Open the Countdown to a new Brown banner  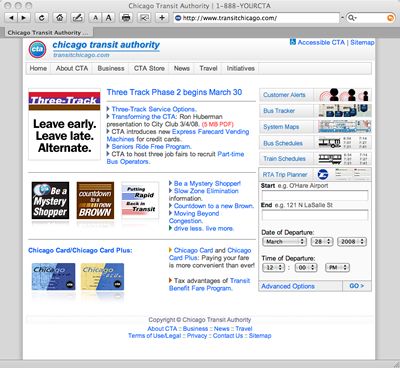pos(95,201)
